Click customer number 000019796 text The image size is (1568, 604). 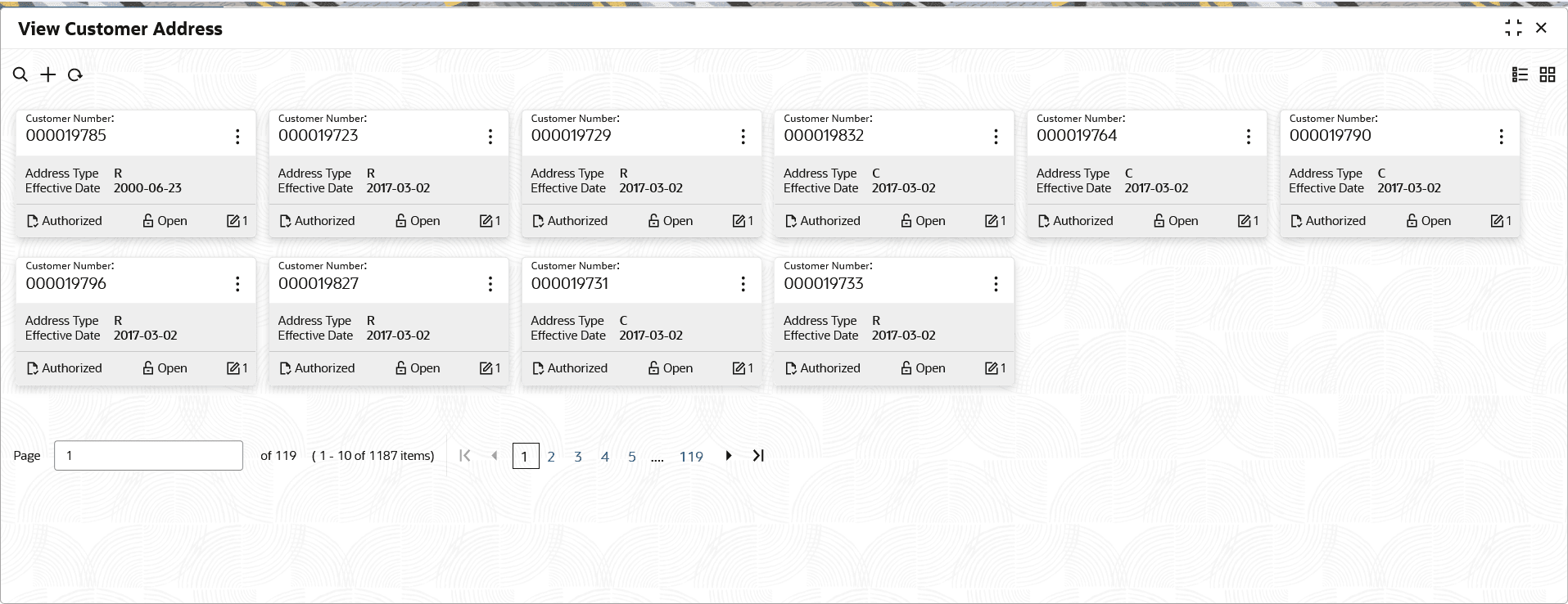click(66, 283)
